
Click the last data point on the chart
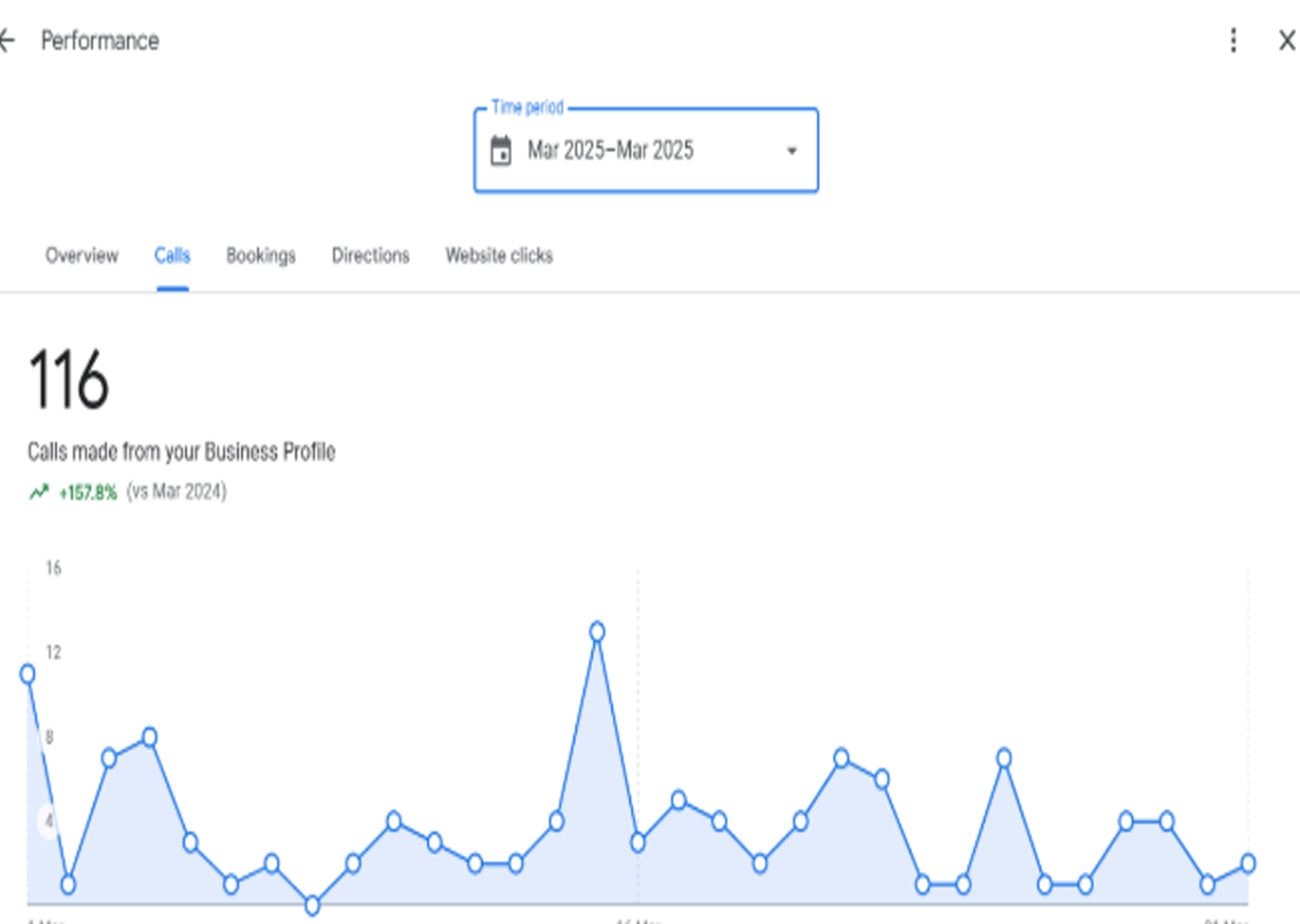1248,864
